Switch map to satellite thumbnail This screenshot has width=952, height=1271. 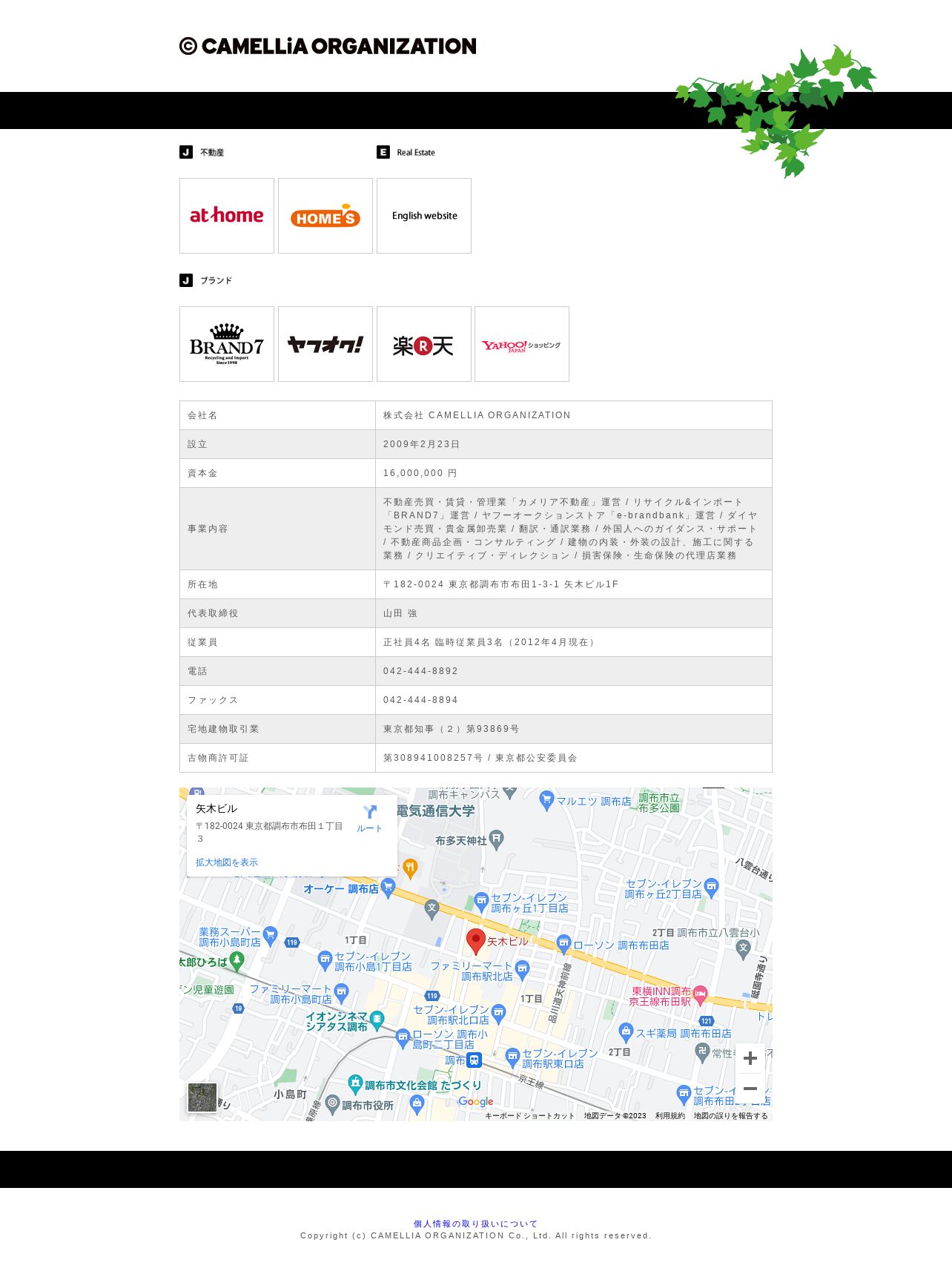pos(202,1097)
